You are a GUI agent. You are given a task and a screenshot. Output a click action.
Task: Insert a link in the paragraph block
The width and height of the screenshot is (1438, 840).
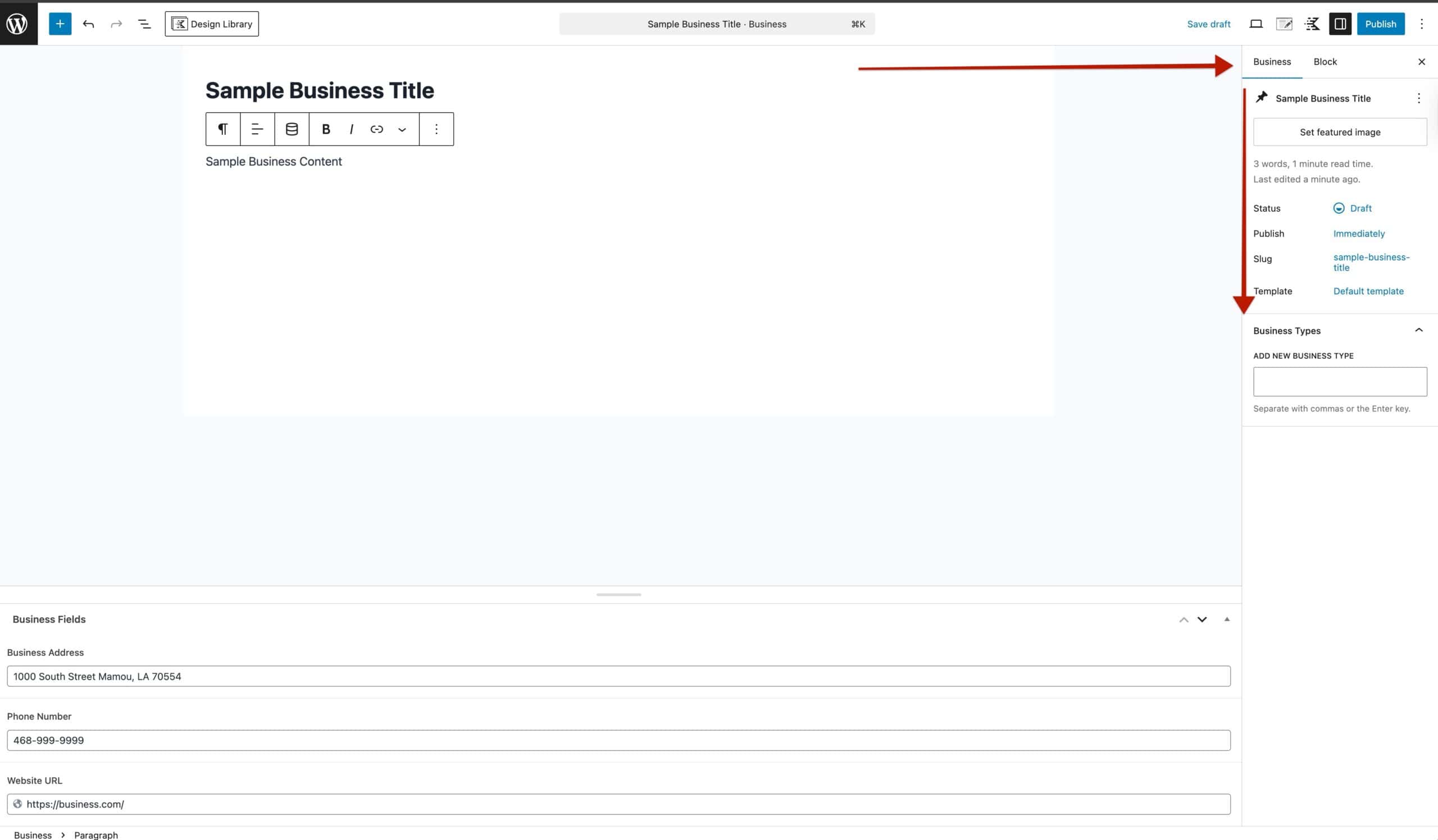point(376,129)
